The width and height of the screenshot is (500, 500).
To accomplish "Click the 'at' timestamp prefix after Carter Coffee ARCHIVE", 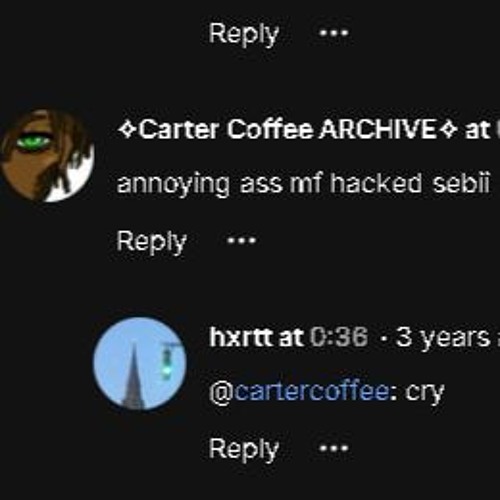I will (477, 130).
